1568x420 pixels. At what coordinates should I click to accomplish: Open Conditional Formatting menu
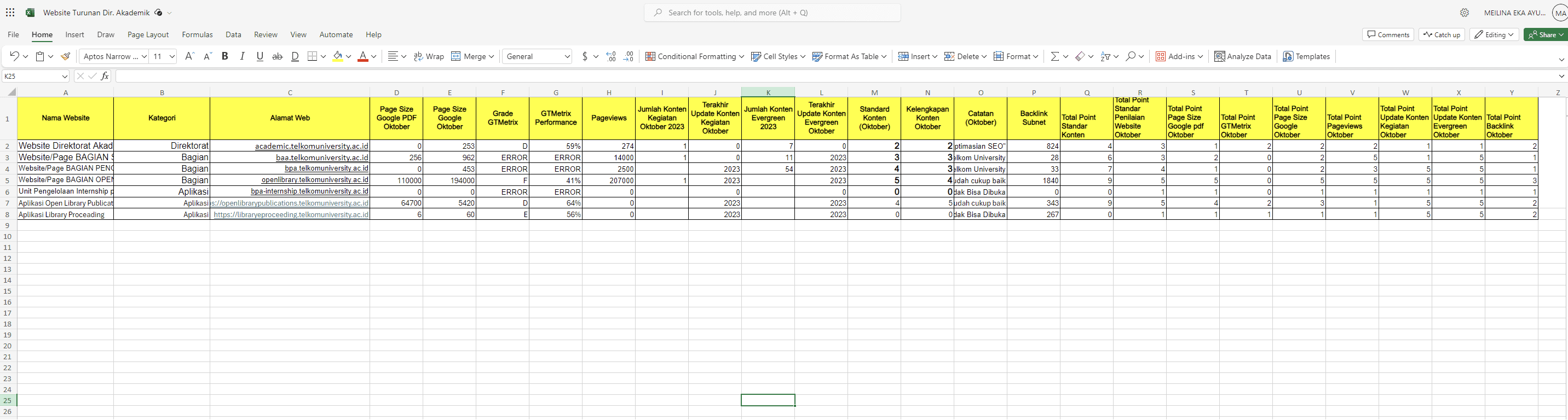coord(695,56)
